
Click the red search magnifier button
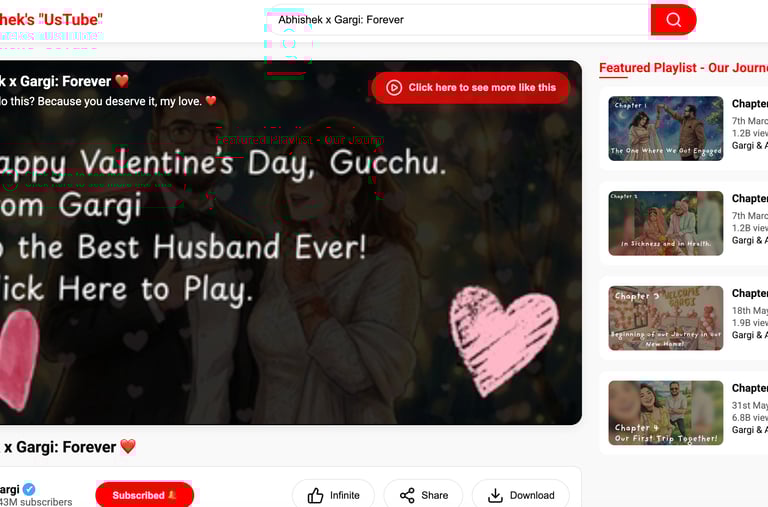click(x=673, y=20)
